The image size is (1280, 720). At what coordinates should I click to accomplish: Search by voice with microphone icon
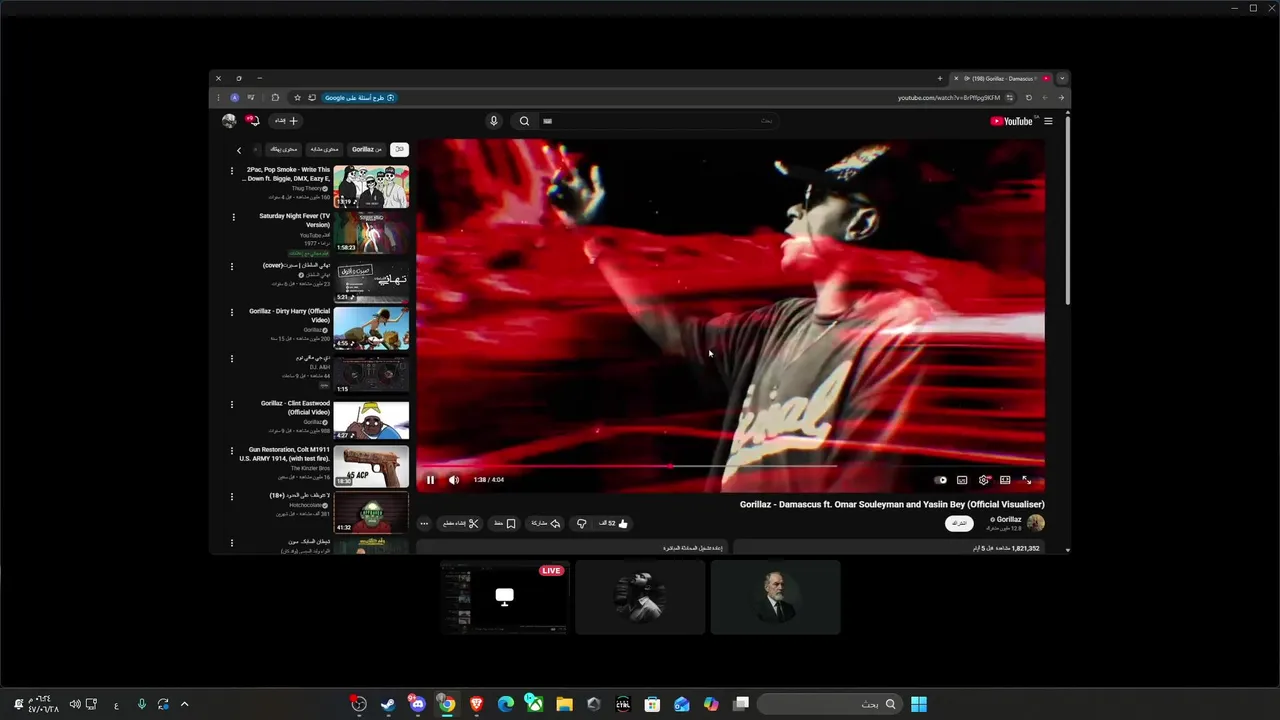tap(493, 121)
